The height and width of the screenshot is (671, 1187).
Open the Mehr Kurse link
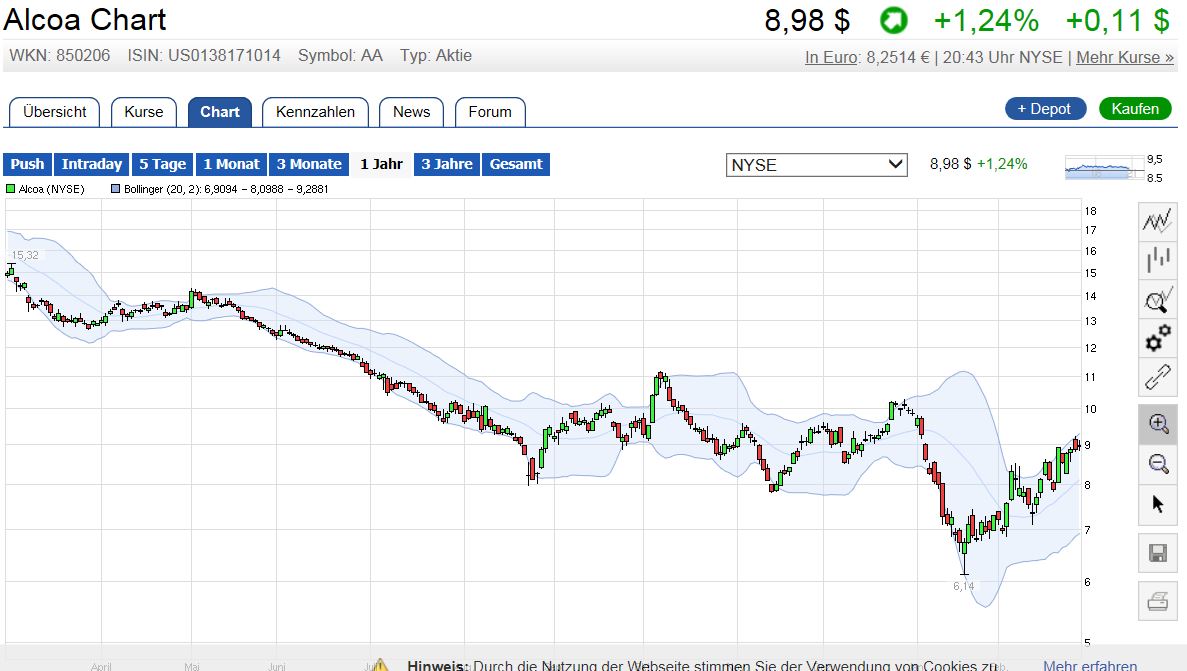pyautogui.click(x=1125, y=58)
